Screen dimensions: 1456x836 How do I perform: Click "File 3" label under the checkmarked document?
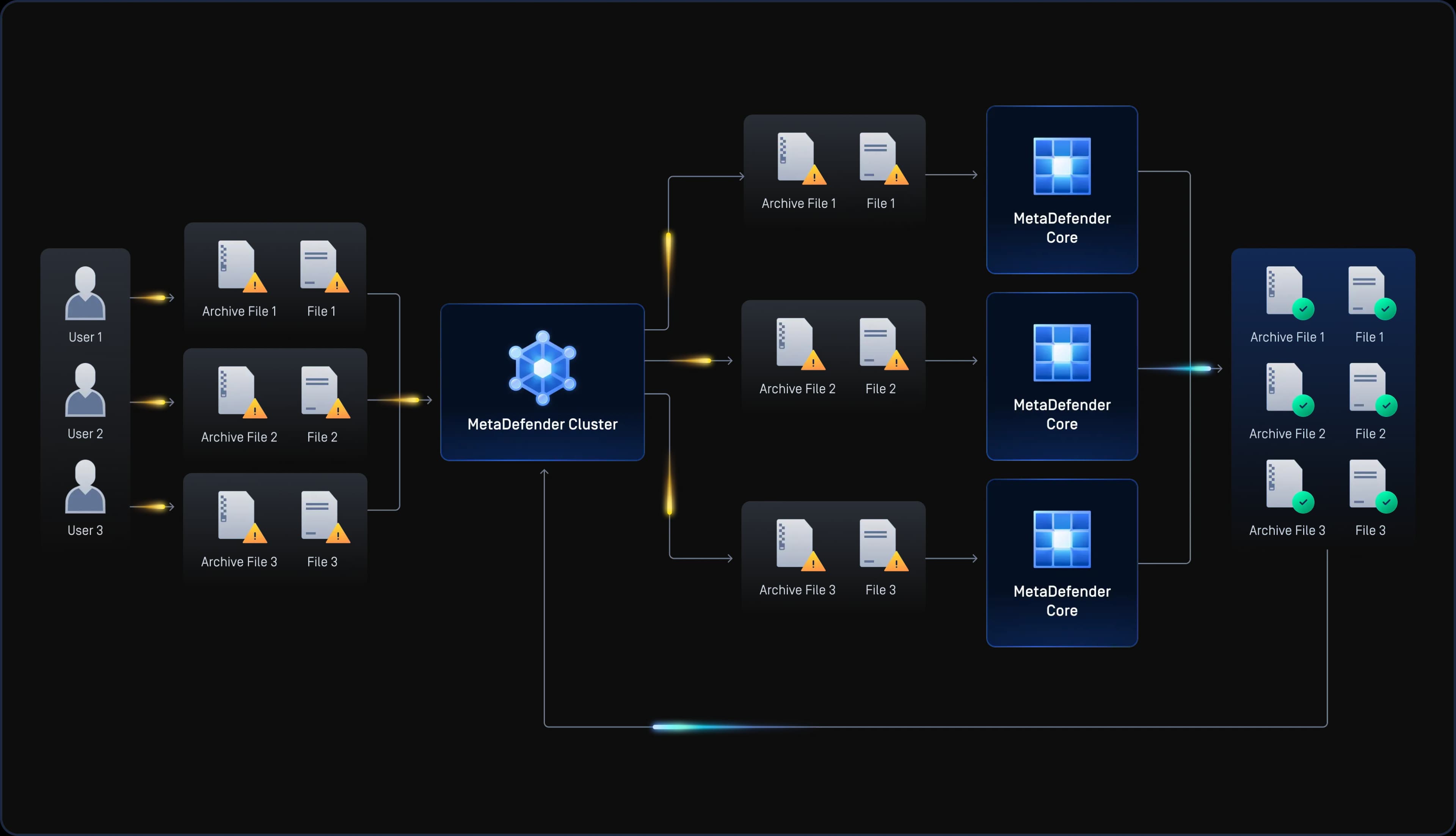coord(1370,530)
